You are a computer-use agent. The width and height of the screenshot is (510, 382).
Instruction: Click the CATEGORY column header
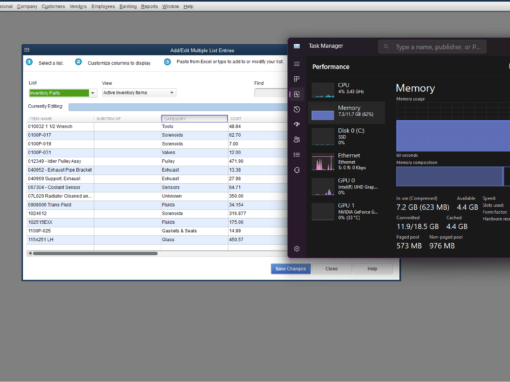194,119
